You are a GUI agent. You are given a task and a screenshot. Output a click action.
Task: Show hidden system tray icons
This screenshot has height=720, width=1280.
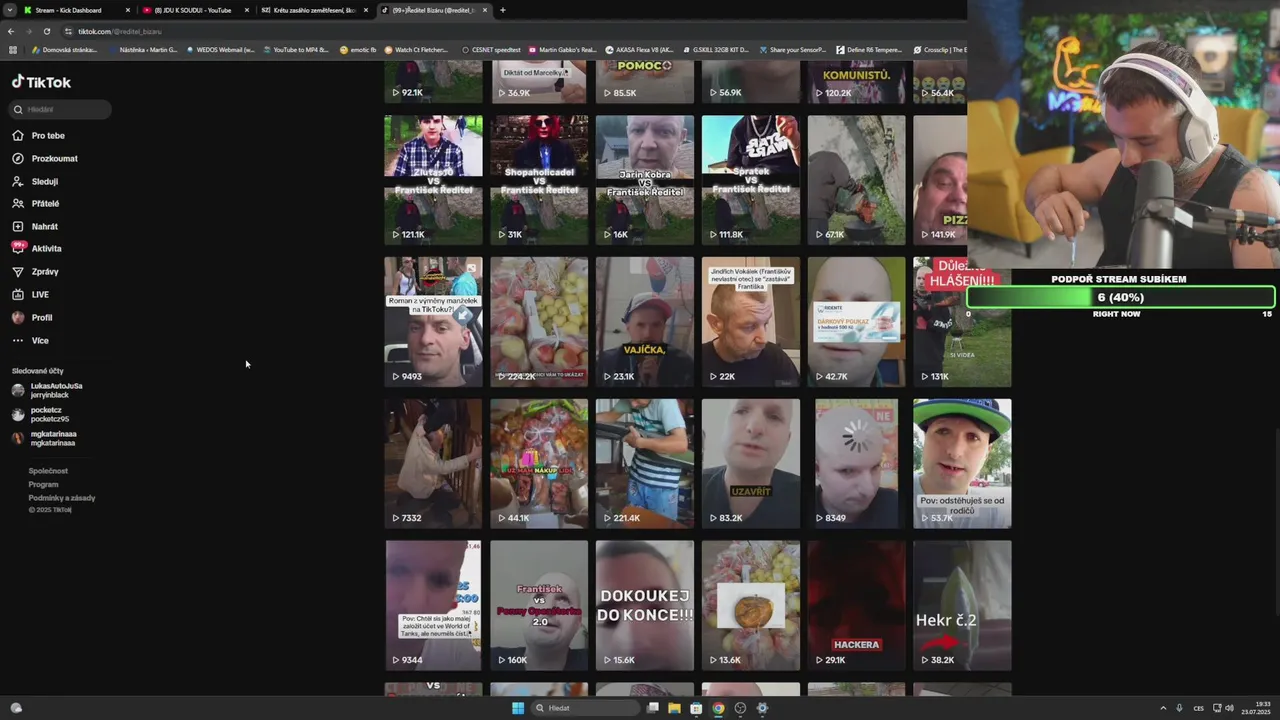tap(1163, 708)
